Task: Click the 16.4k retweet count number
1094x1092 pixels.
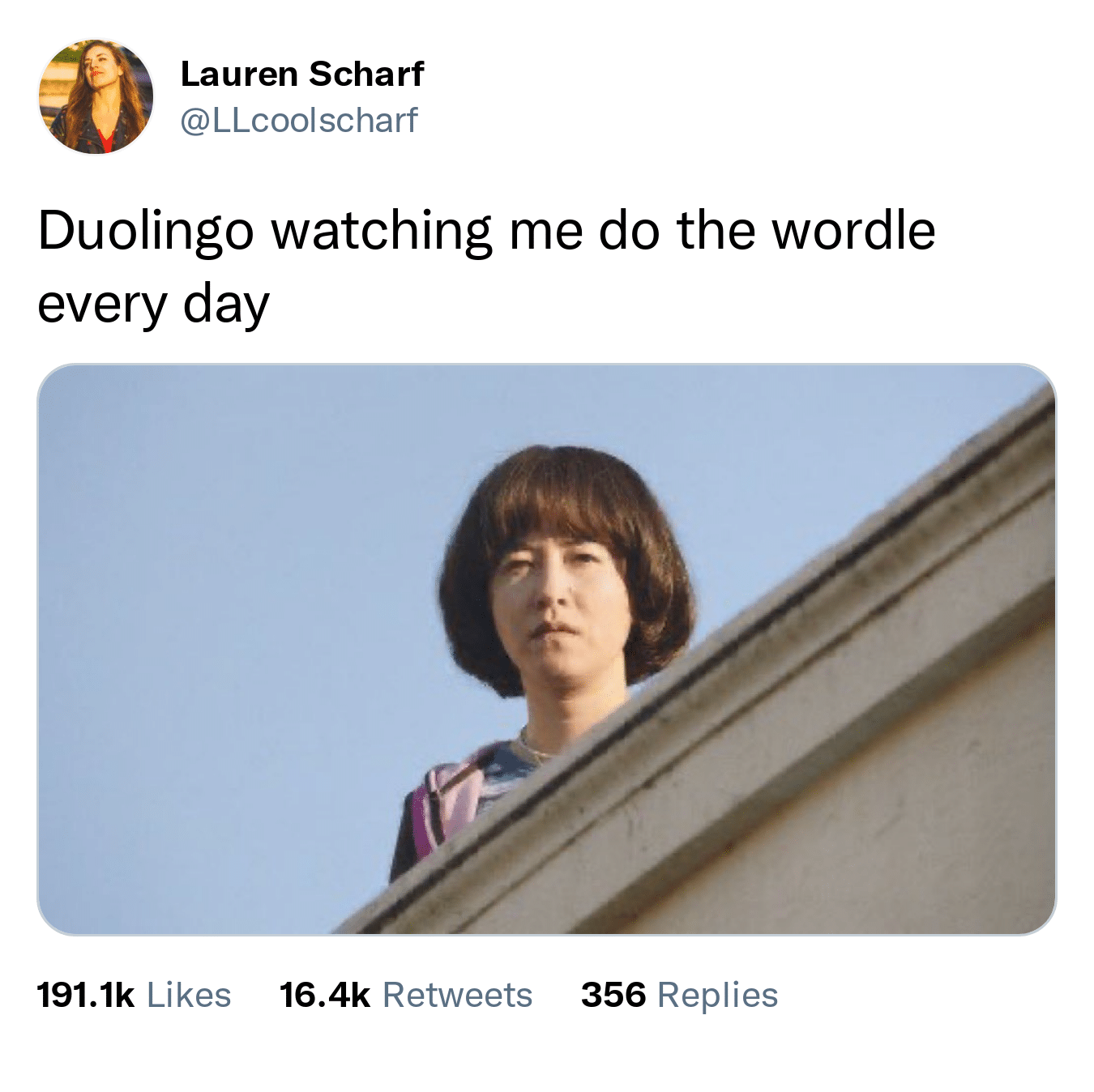Action: pyautogui.click(x=325, y=995)
